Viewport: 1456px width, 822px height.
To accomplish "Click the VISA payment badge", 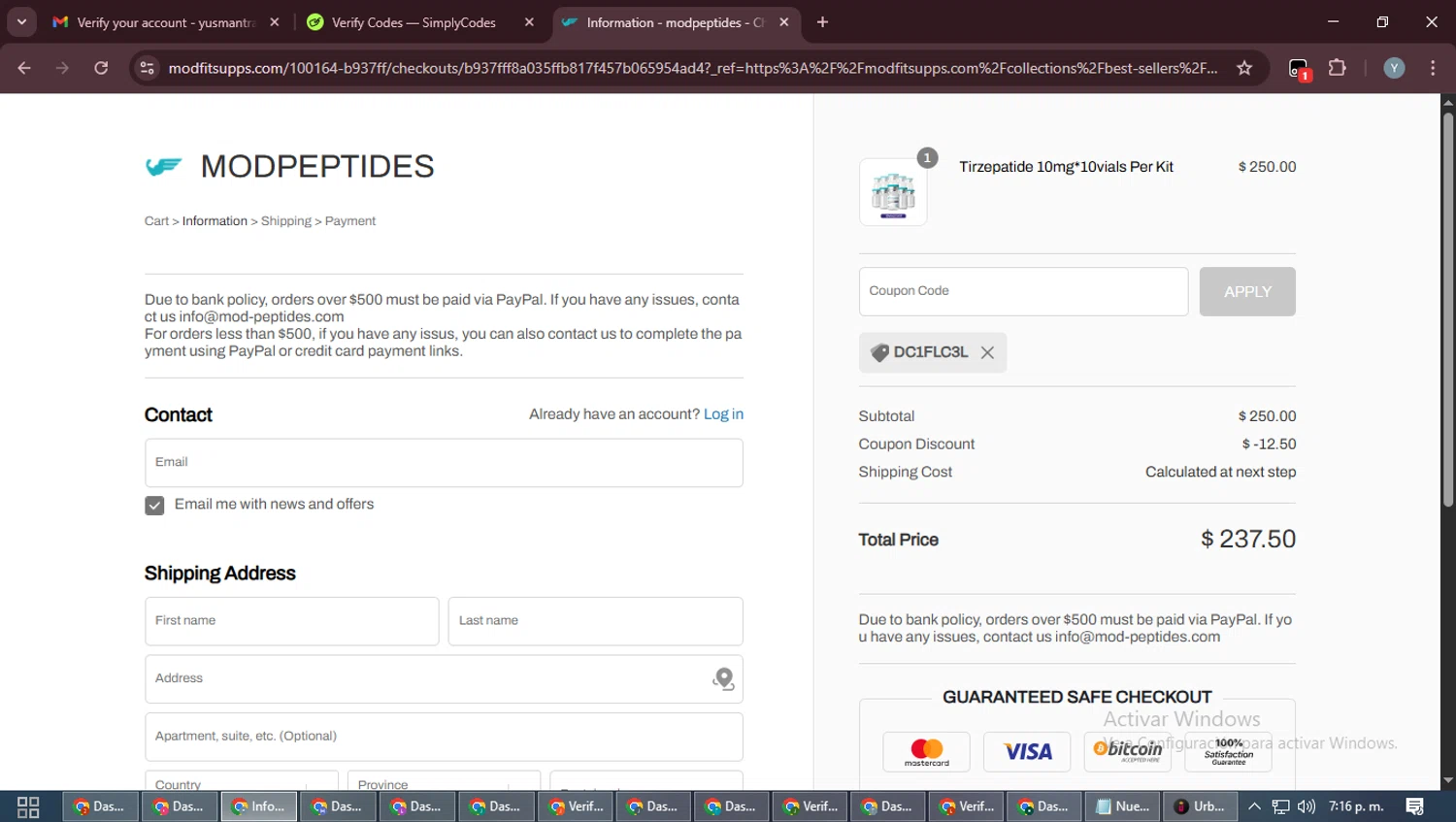I will tap(1027, 752).
